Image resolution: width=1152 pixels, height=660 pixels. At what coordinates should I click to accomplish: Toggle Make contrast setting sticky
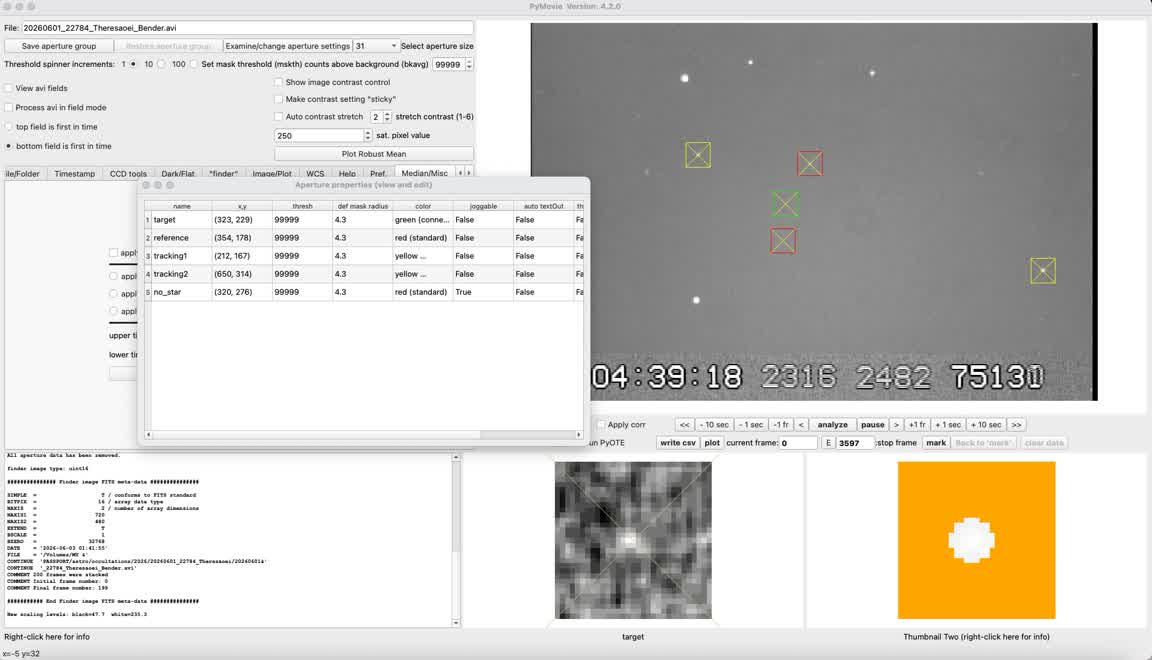278,99
